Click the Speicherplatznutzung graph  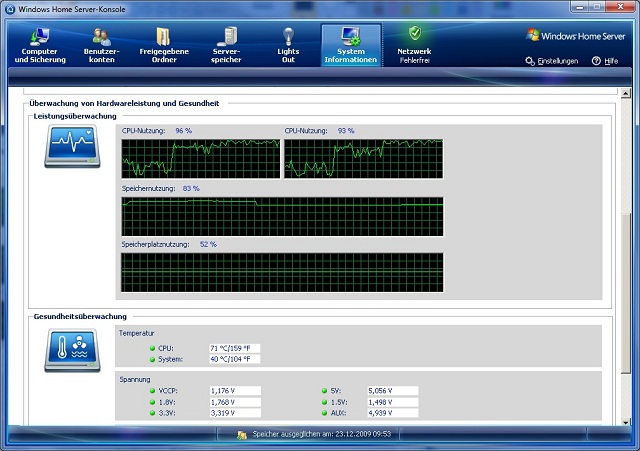pyautogui.click(x=282, y=272)
